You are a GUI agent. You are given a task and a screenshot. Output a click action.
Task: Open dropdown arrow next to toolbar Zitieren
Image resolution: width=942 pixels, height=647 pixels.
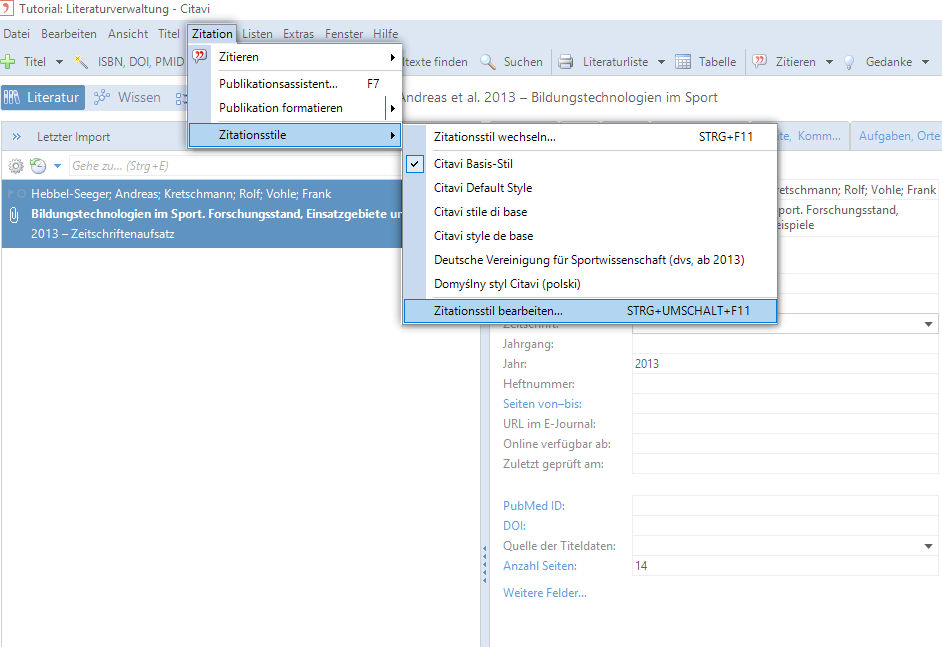(829, 62)
